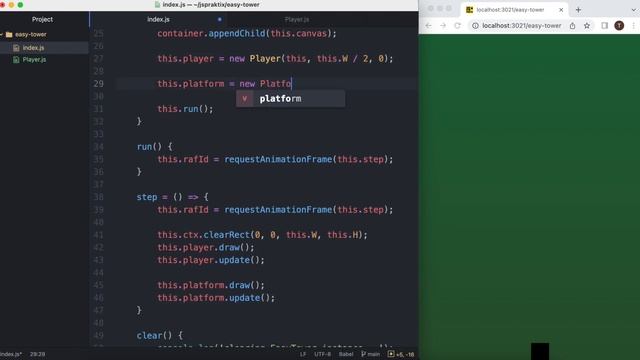Switch to the Player.js editor tab
This screenshot has width=640, height=360.
click(x=297, y=19)
